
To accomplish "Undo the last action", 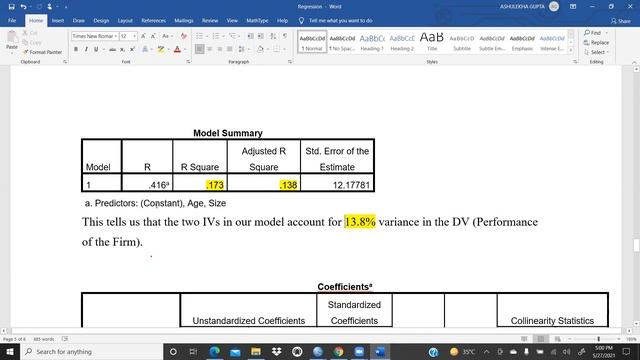I will pyautogui.click(x=23, y=7).
